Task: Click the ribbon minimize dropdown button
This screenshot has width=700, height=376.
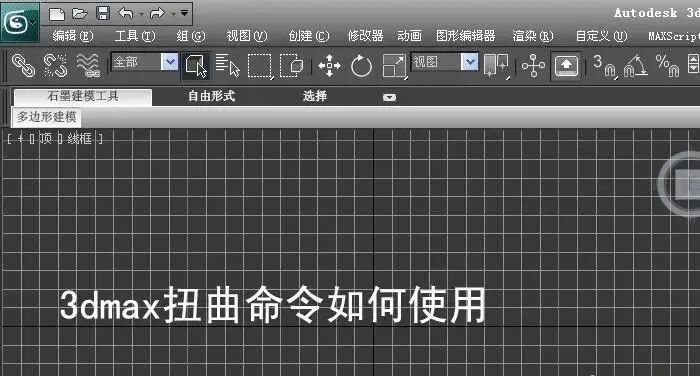Action: 389,97
